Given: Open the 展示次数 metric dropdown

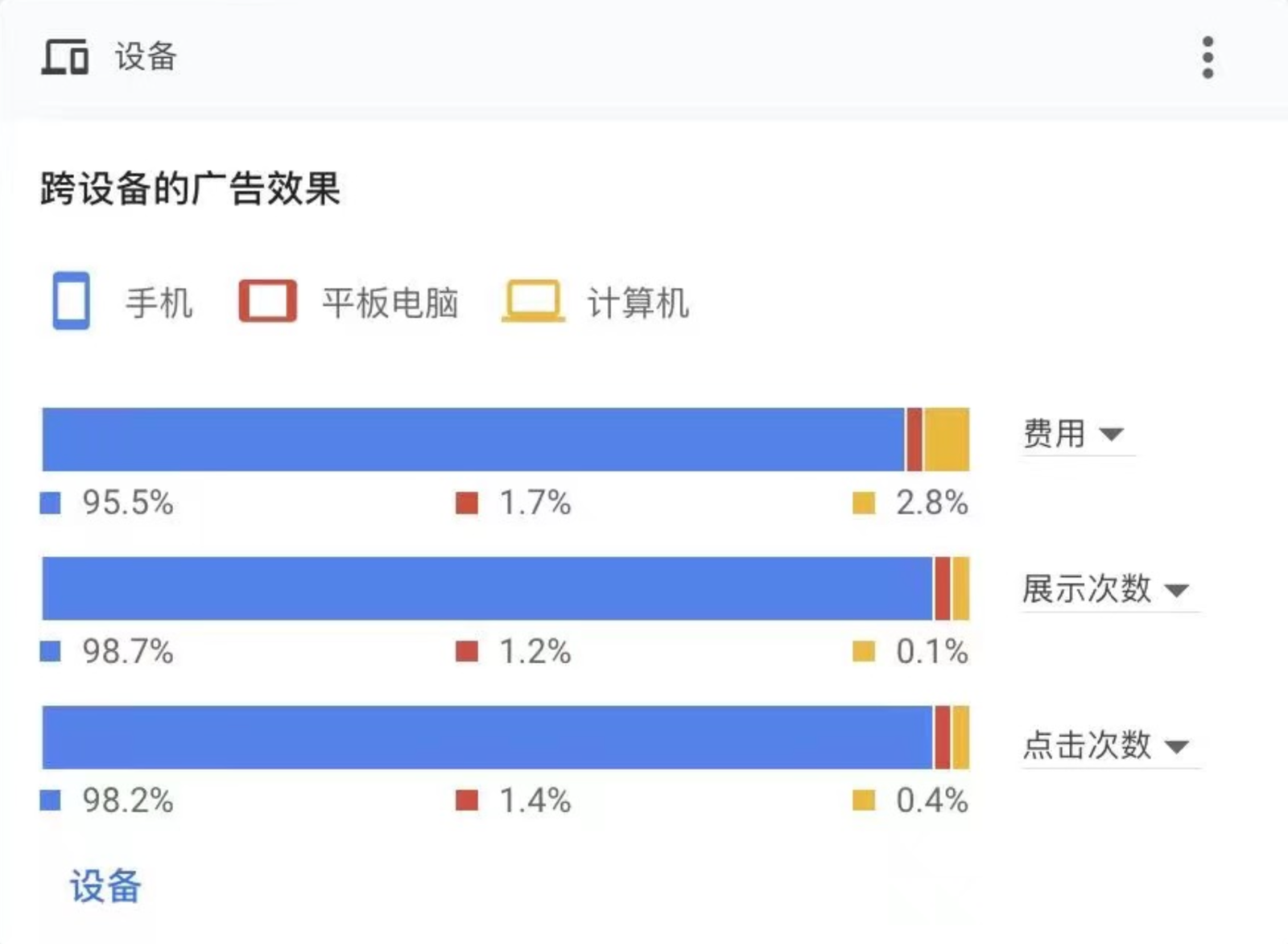Looking at the screenshot, I should click(x=1105, y=589).
